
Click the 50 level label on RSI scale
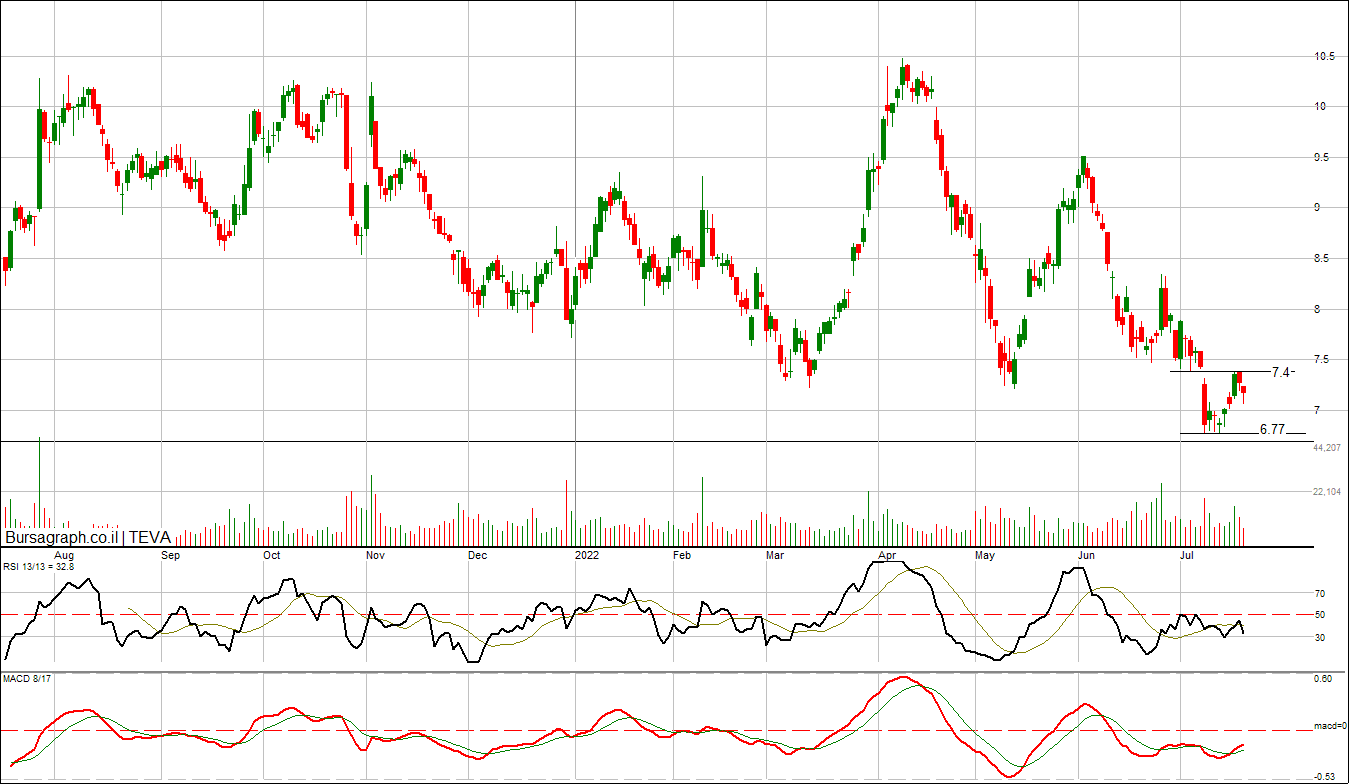click(1320, 615)
